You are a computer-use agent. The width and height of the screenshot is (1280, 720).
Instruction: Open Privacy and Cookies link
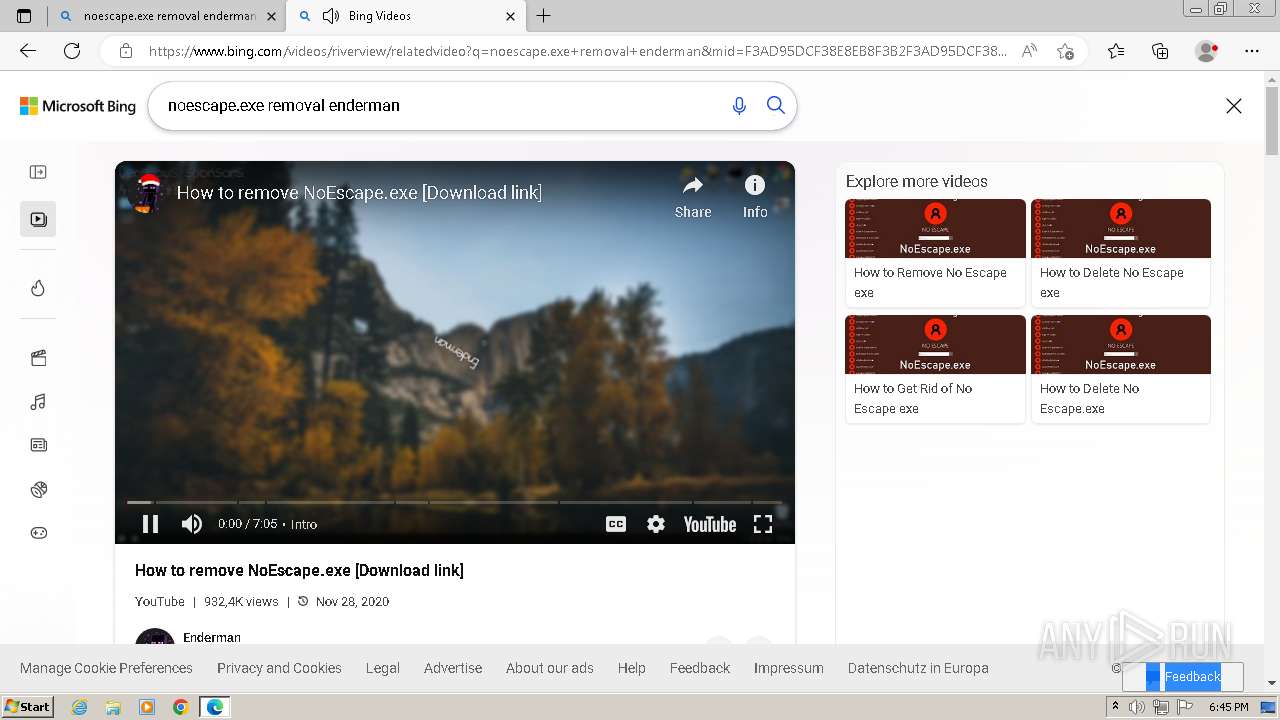point(279,668)
